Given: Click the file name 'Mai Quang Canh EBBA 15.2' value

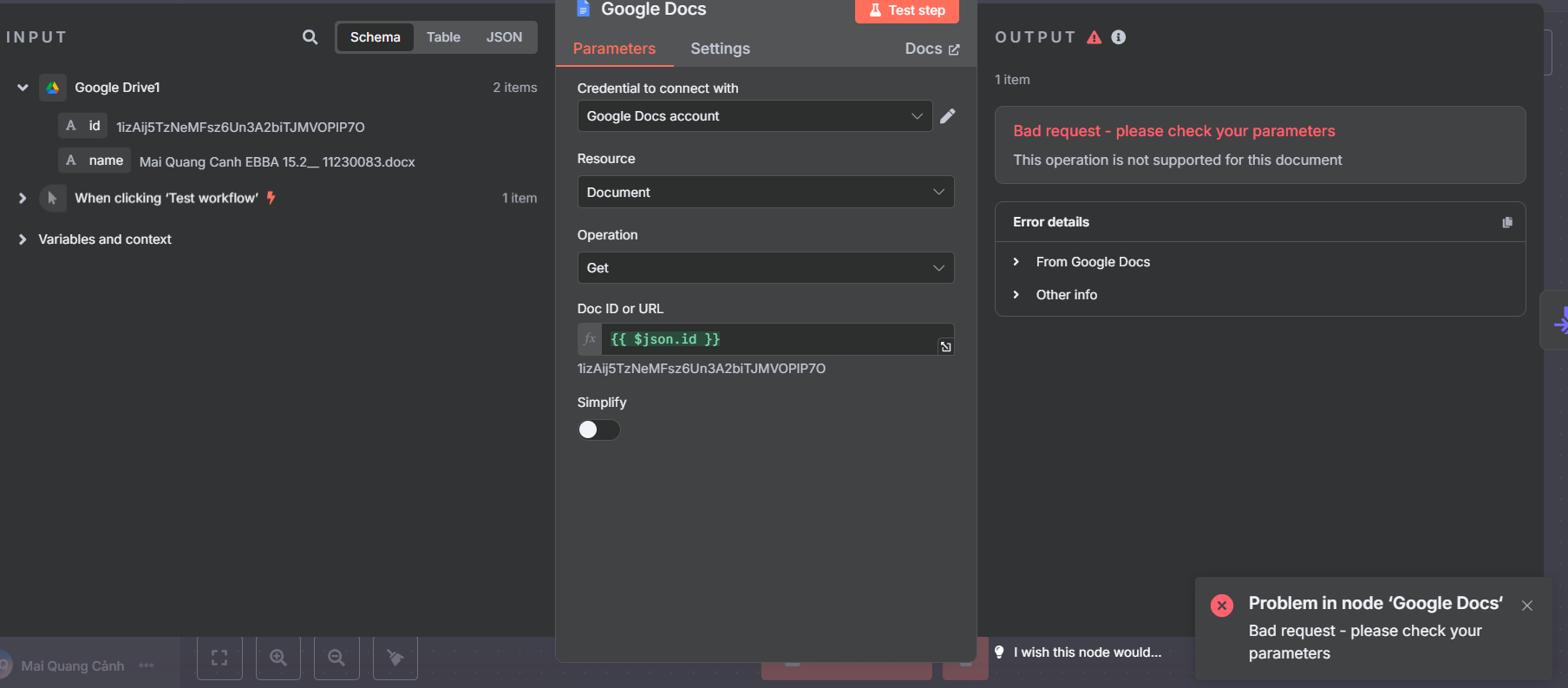Looking at the screenshot, I should pos(278,162).
